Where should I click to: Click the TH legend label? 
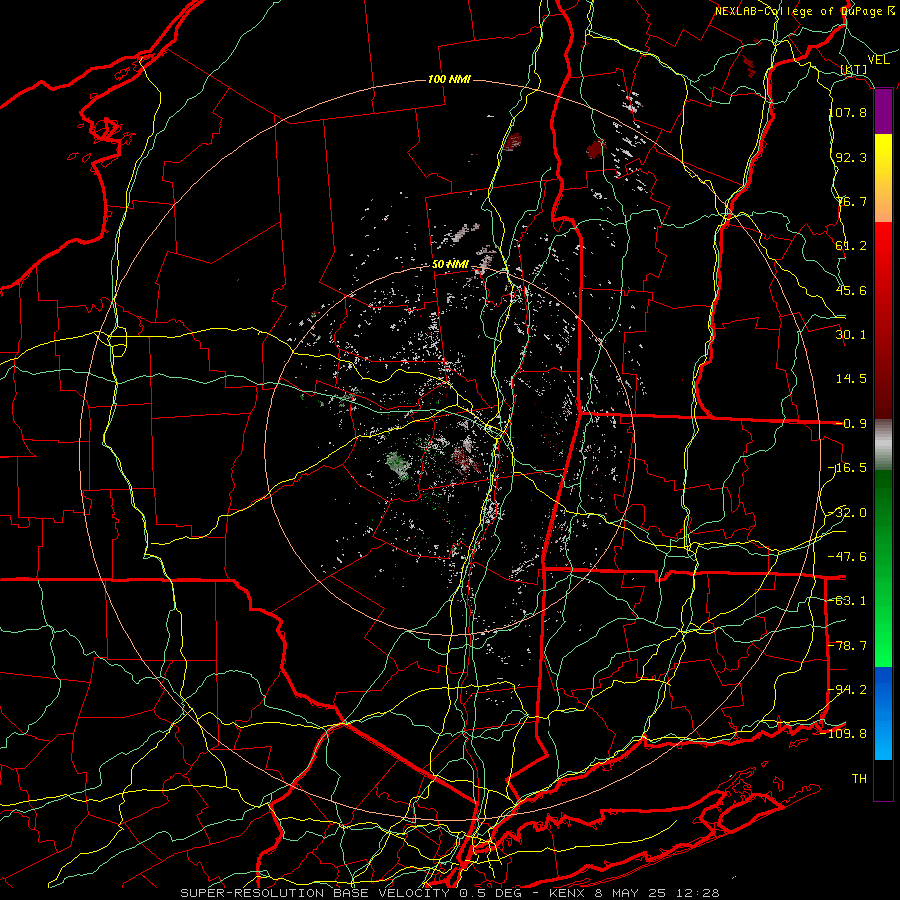coord(859,779)
